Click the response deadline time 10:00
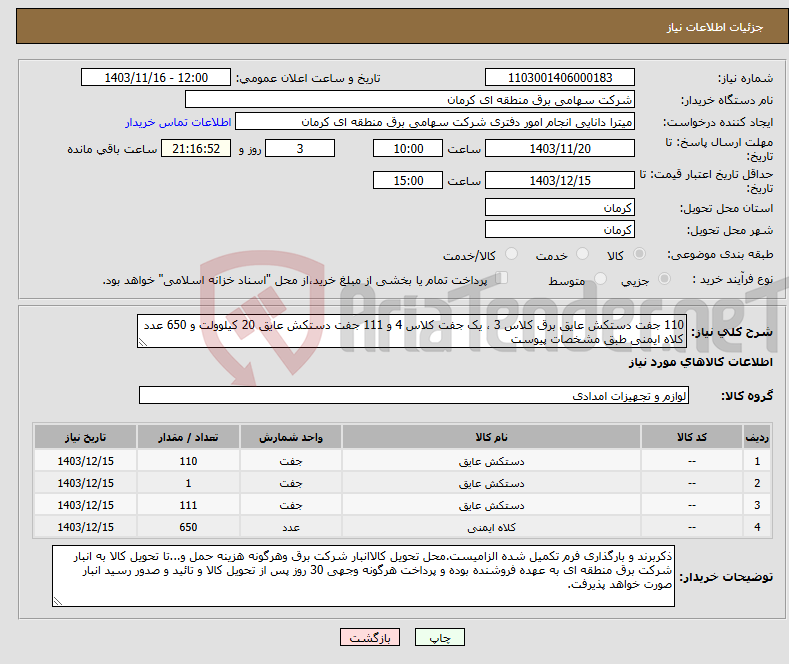The height and width of the screenshot is (664, 789). 408,148
